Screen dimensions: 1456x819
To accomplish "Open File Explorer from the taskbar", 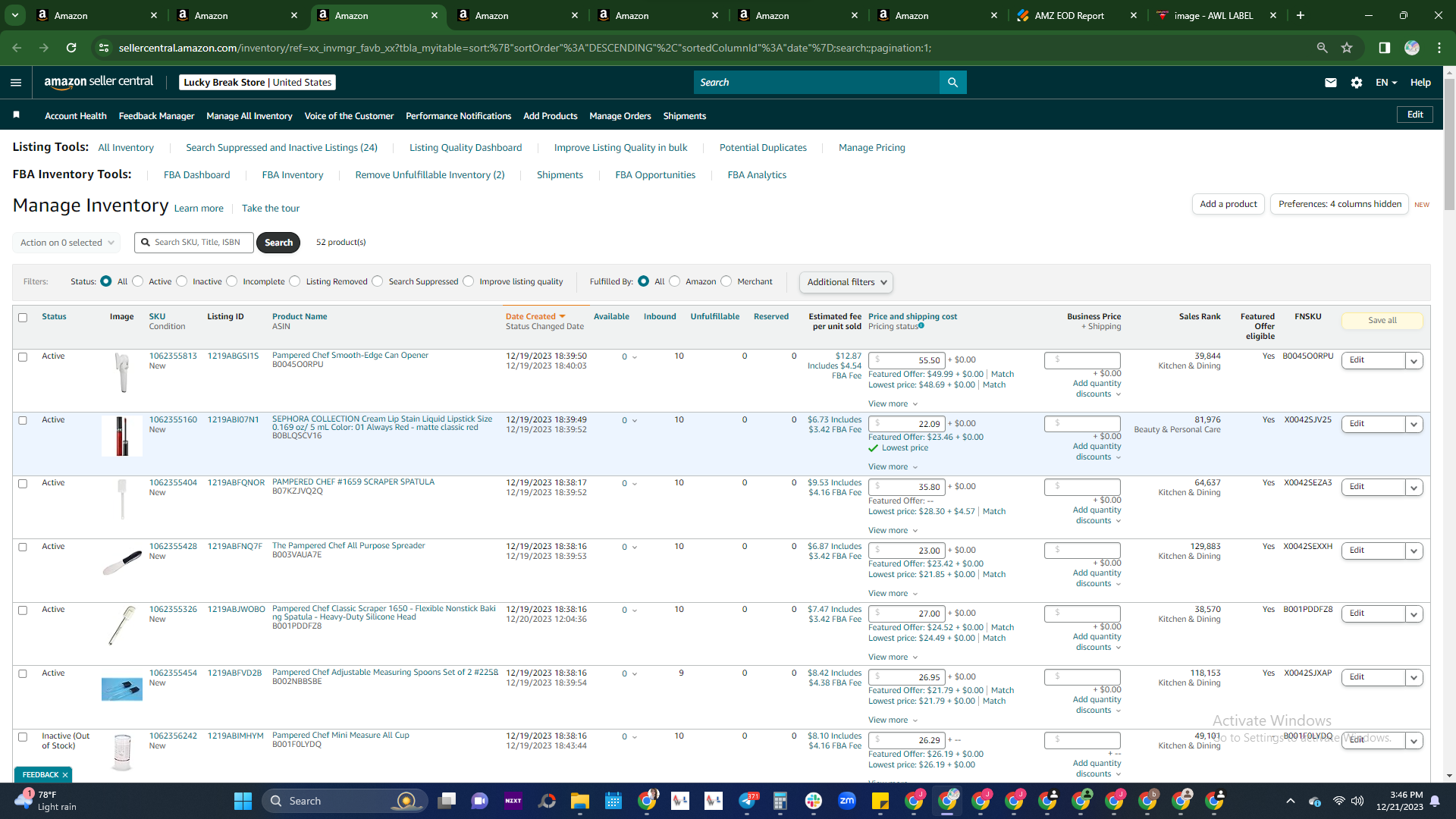I will (x=580, y=801).
